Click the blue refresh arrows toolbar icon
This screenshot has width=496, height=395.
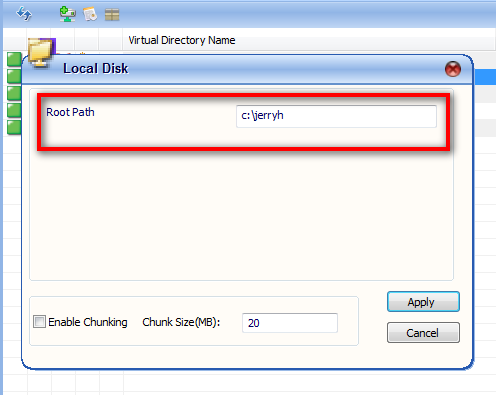[x=24, y=14]
